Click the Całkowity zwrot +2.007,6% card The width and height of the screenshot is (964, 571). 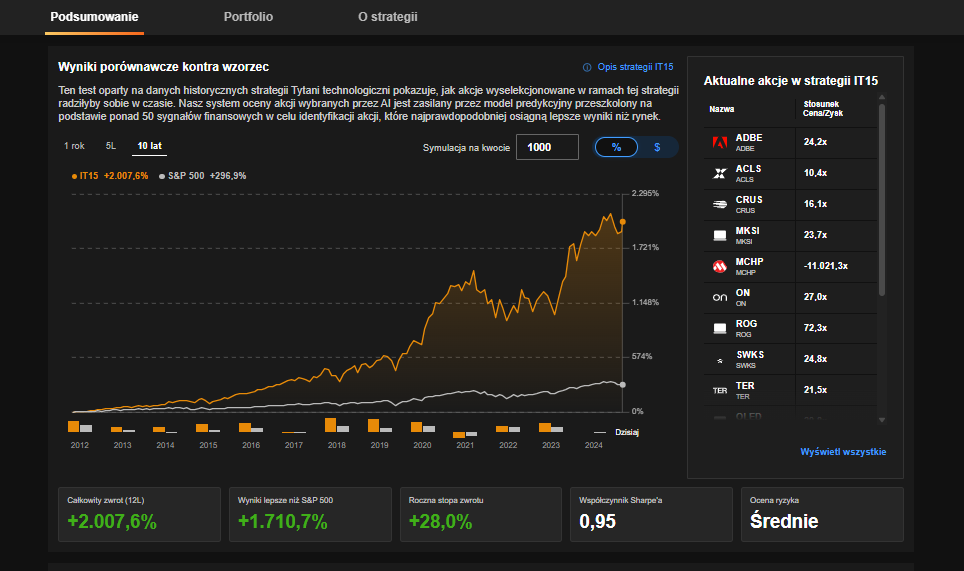(x=140, y=514)
